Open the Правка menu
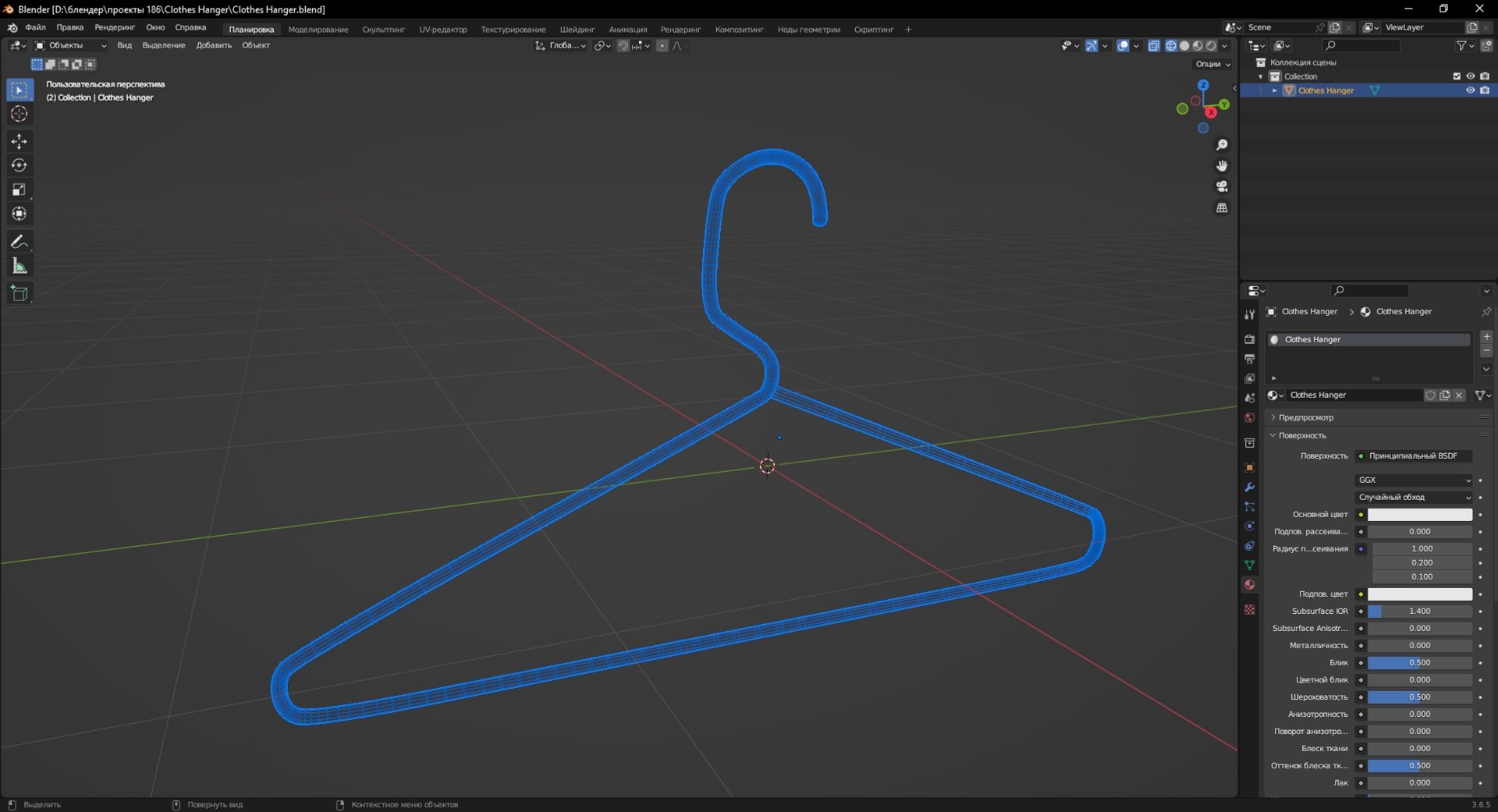The height and width of the screenshot is (812, 1498). (x=69, y=27)
